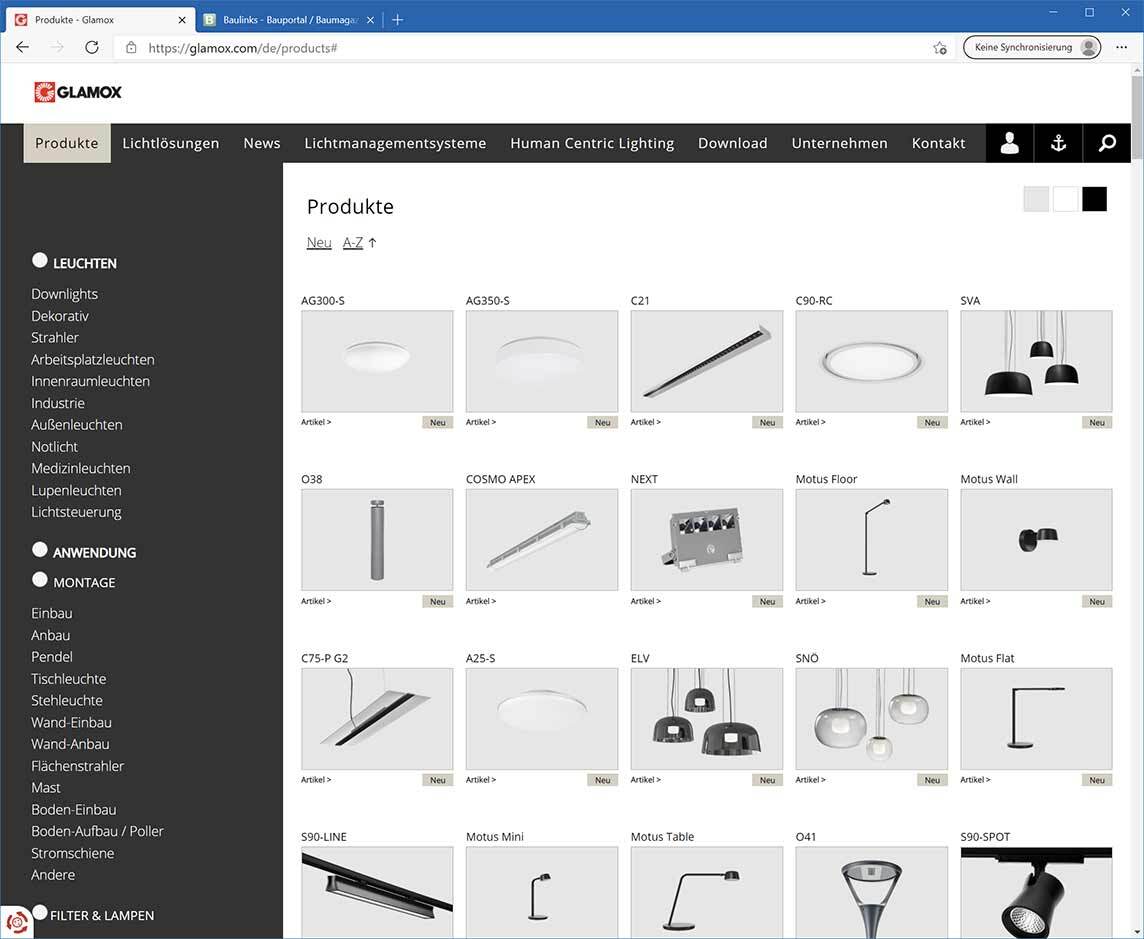Select Stromschiene mounting filter
1144x939 pixels.
72,853
